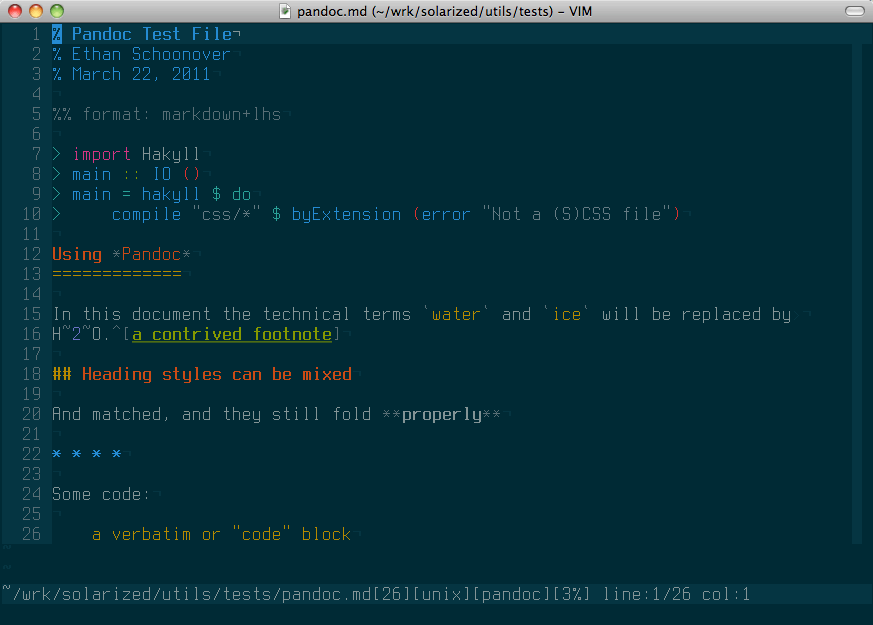Click line number 12 in the gutter
The width and height of the screenshot is (873, 625).
[31, 254]
